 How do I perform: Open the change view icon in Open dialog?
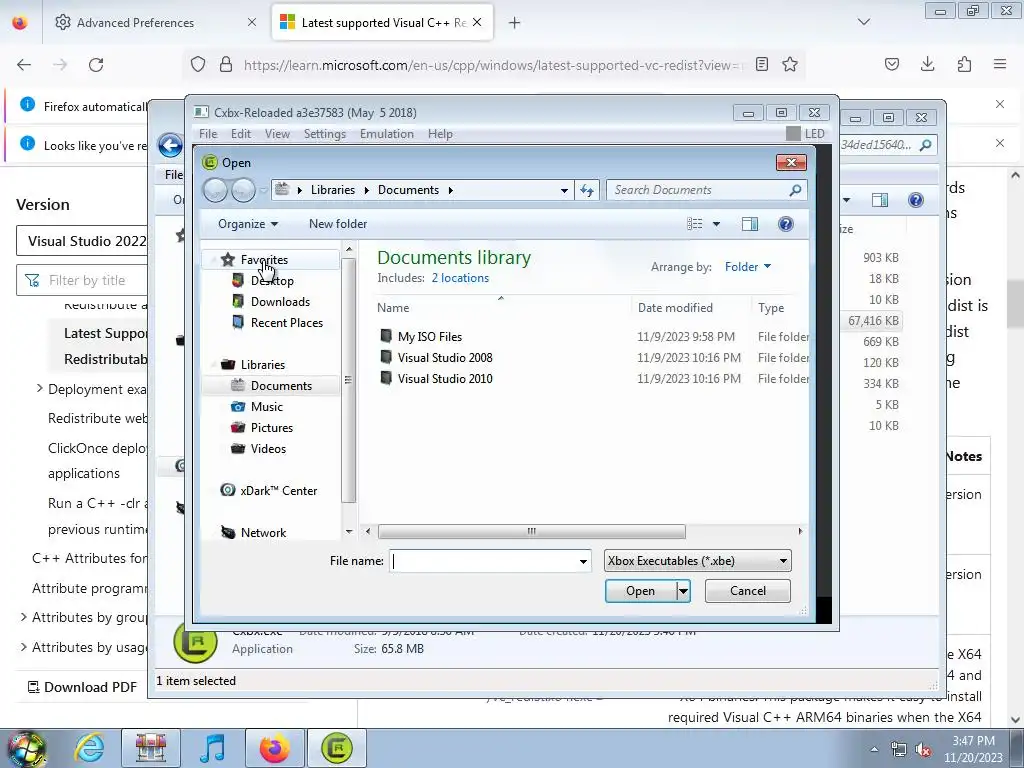click(x=695, y=224)
